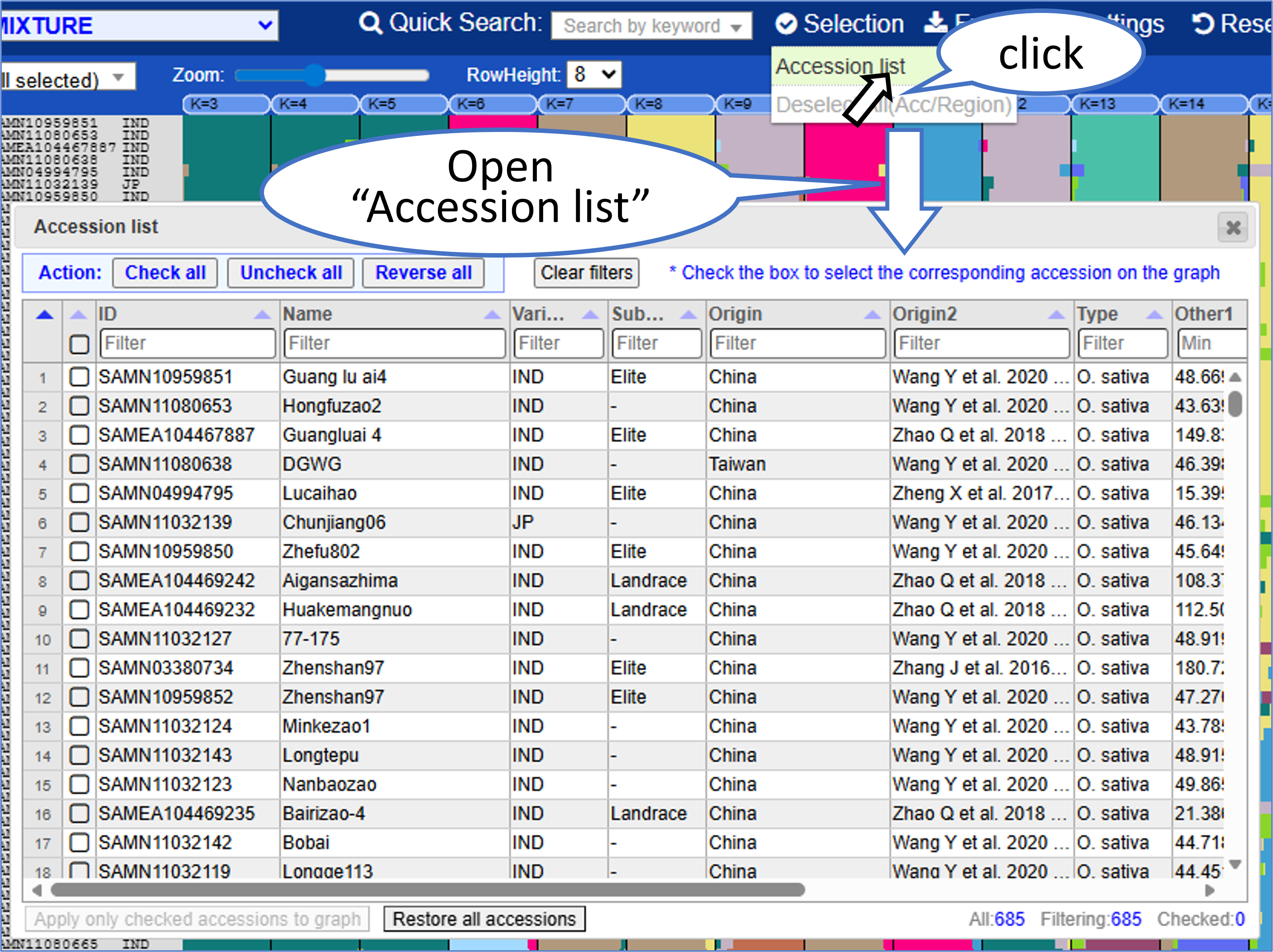Screen dimensions: 1273x952
Task: Click the table vertical scrollbar thumb
Action: [x=1235, y=403]
